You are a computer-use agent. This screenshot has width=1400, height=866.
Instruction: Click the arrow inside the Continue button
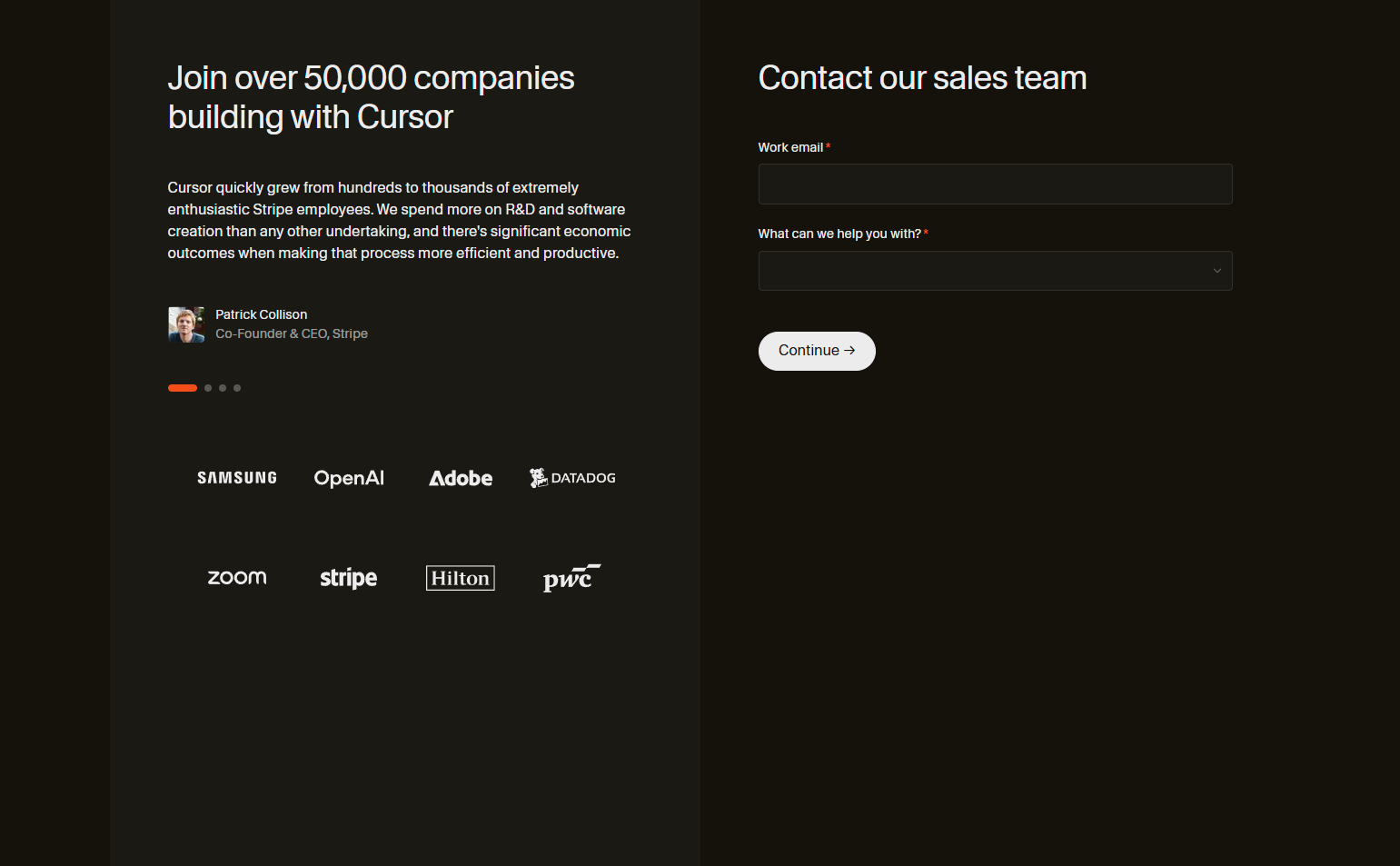849,350
